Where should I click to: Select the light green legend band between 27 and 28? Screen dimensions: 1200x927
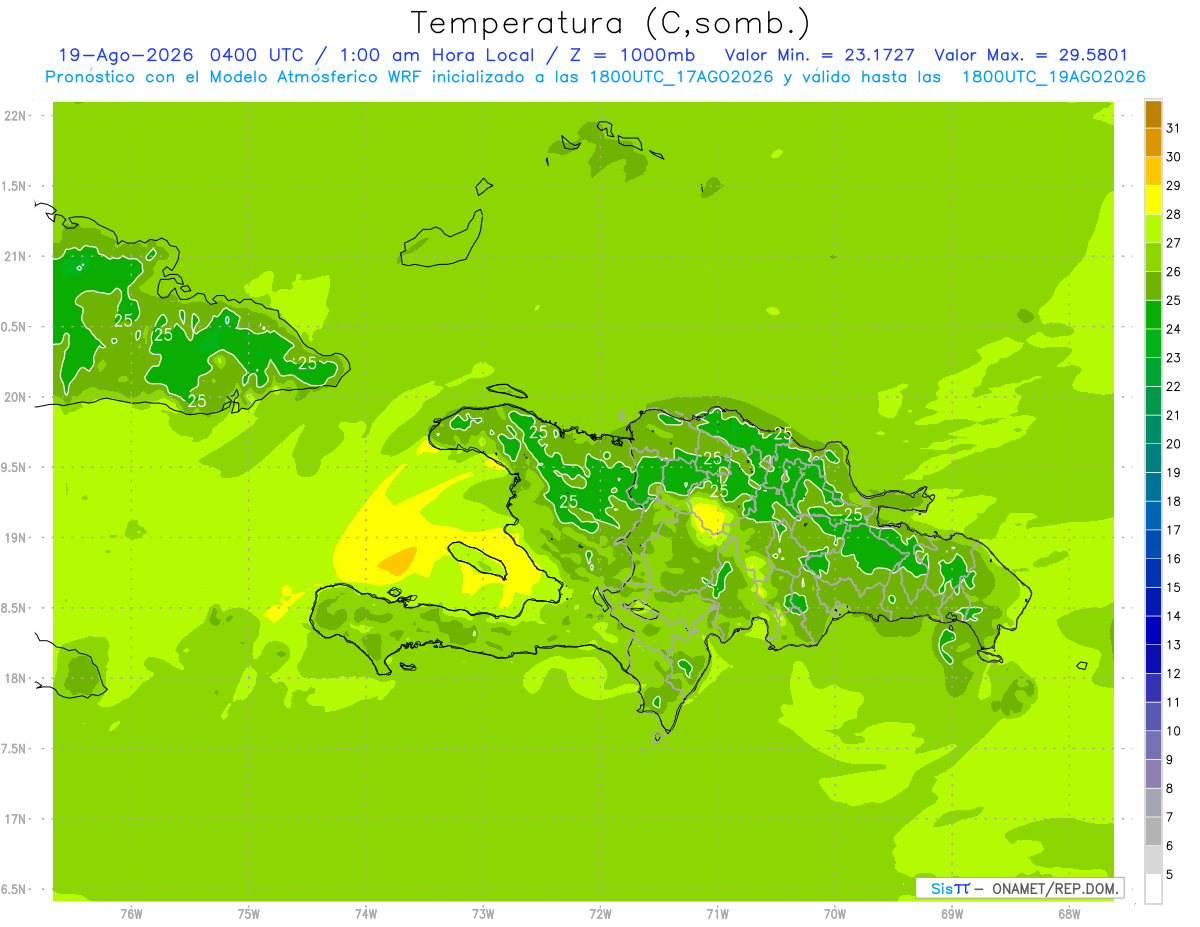coord(1153,229)
